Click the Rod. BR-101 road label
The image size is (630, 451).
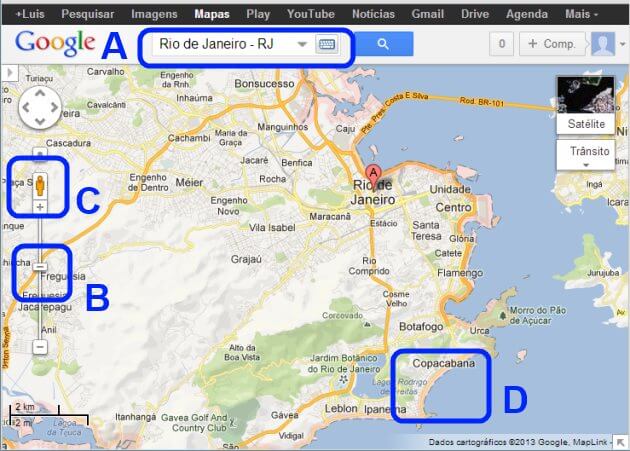[481, 102]
